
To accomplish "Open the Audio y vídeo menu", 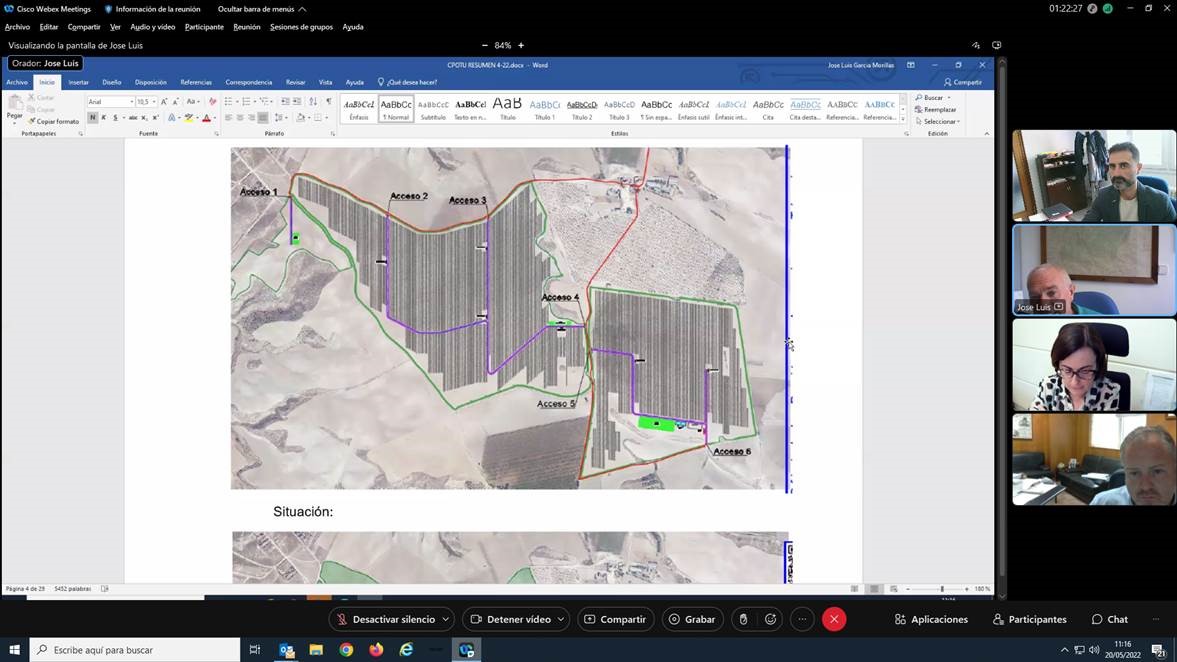I will click(152, 27).
